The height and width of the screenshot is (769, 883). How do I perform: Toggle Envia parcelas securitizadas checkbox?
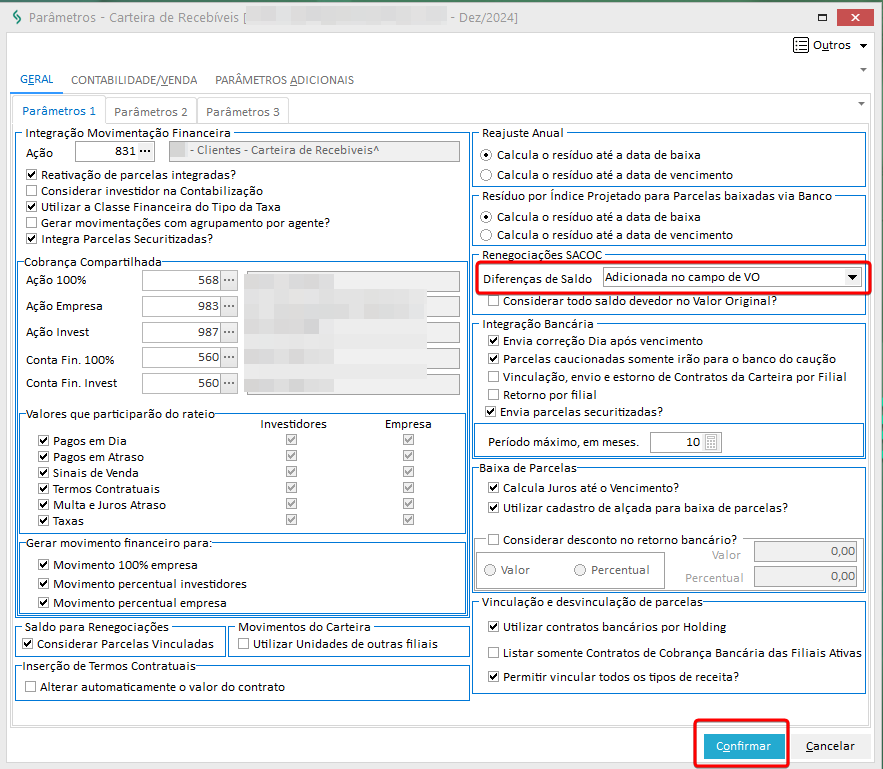click(490, 412)
